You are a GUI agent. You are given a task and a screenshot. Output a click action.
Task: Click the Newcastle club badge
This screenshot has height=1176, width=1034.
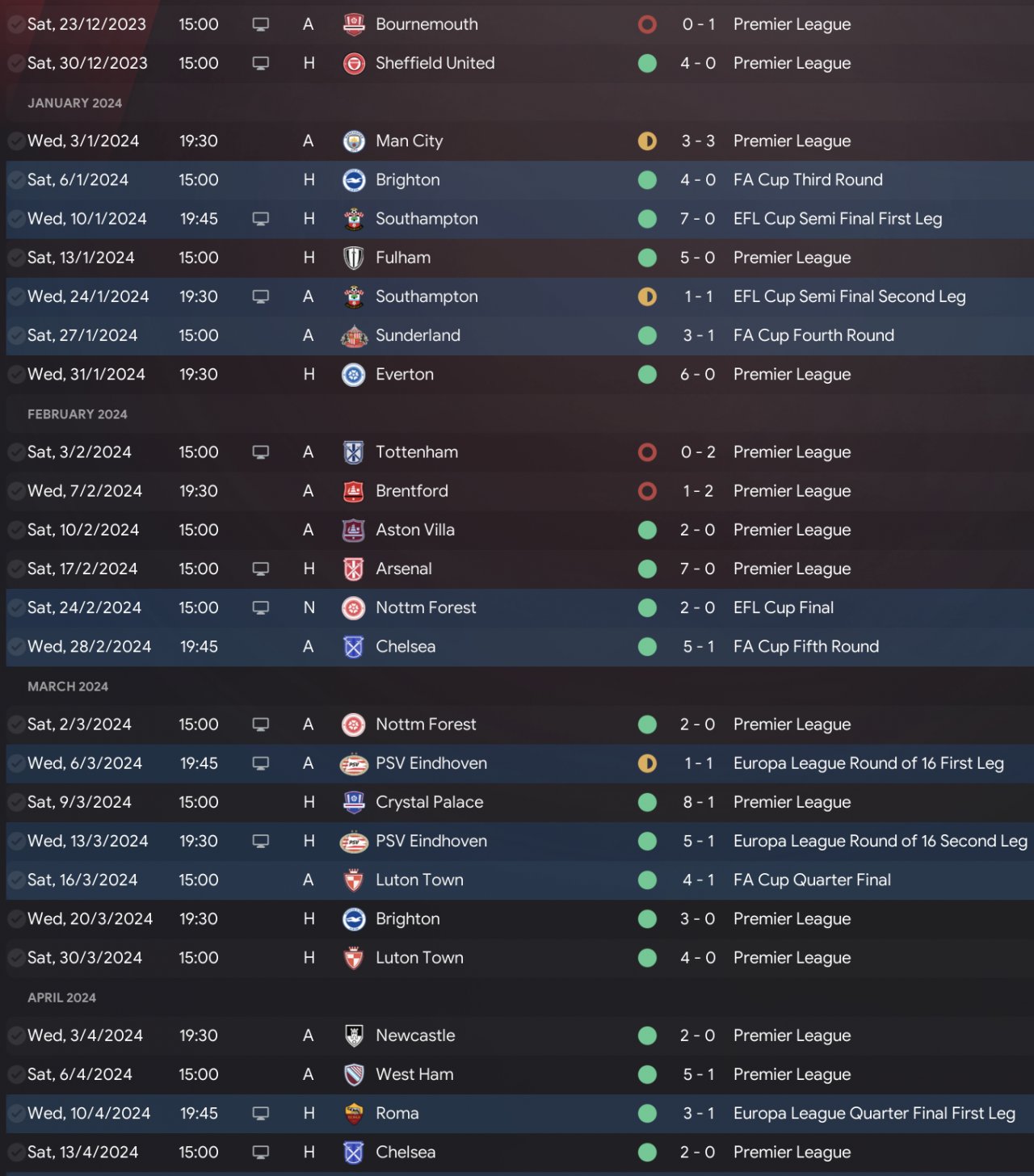tap(354, 1035)
